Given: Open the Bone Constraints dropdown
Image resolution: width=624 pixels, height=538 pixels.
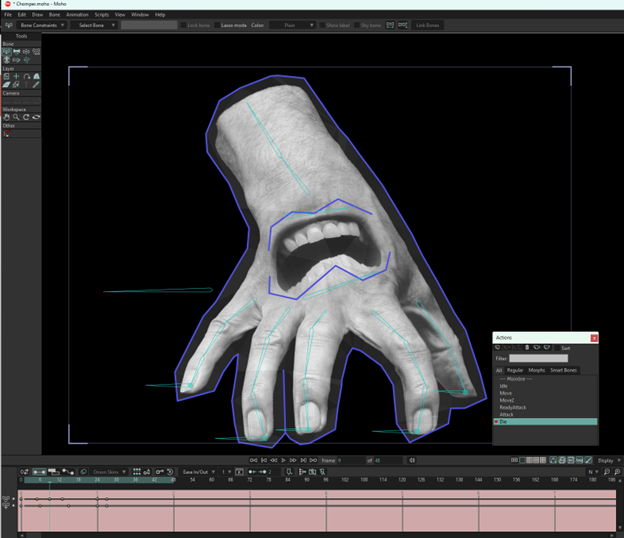Looking at the screenshot, I should click(x=42, y=25).
